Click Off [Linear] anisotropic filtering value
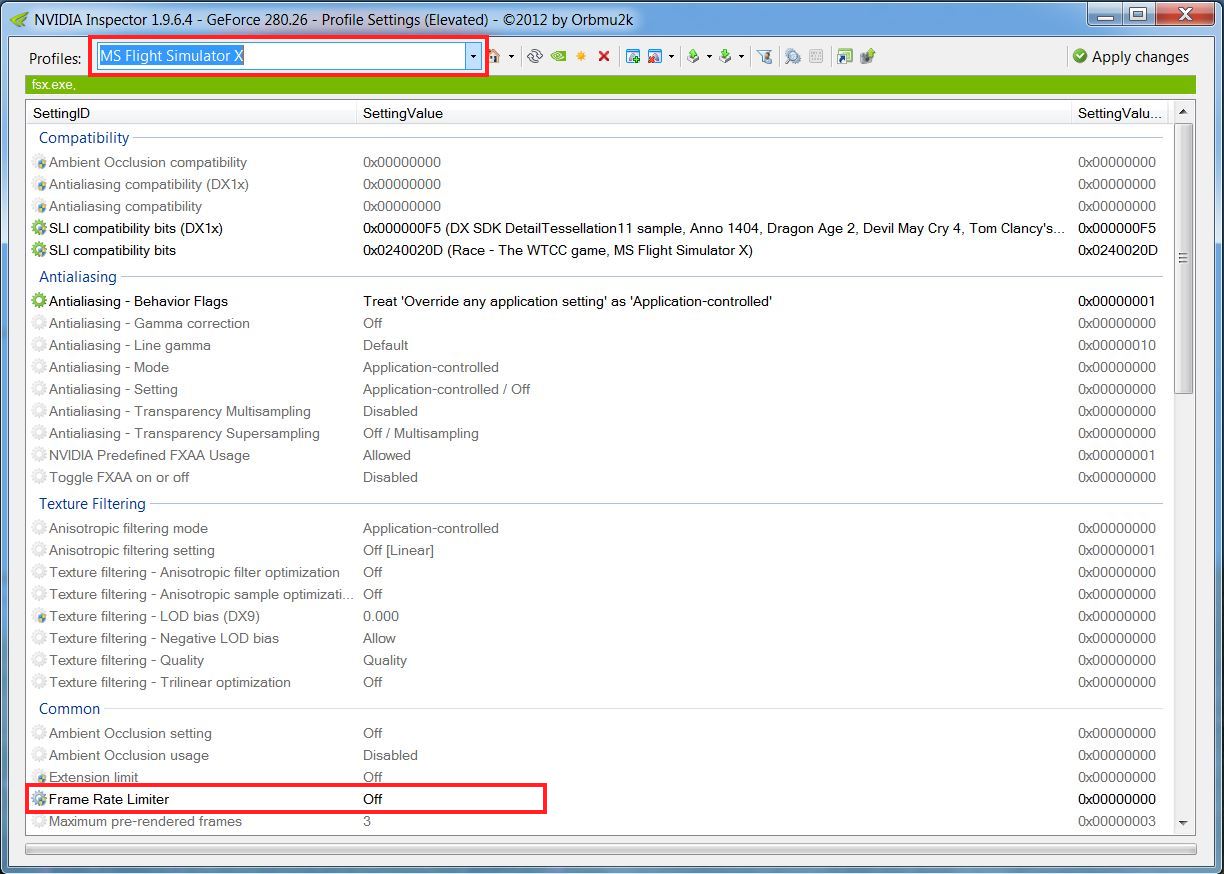The width and height of the screenshot is (1224, 874). click(398, 550)
